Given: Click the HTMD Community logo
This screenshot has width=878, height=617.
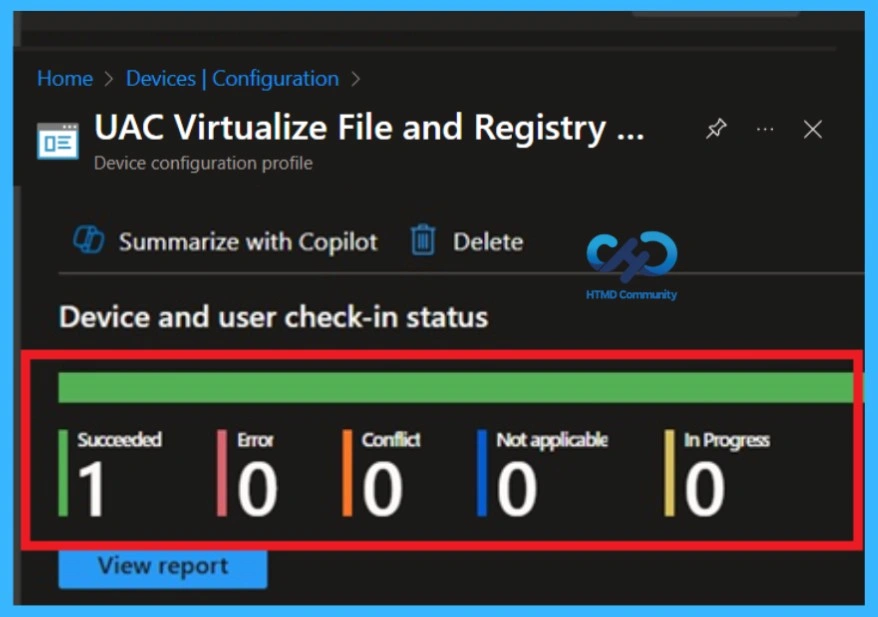Looking at the screenshot, I should point(630,260).
